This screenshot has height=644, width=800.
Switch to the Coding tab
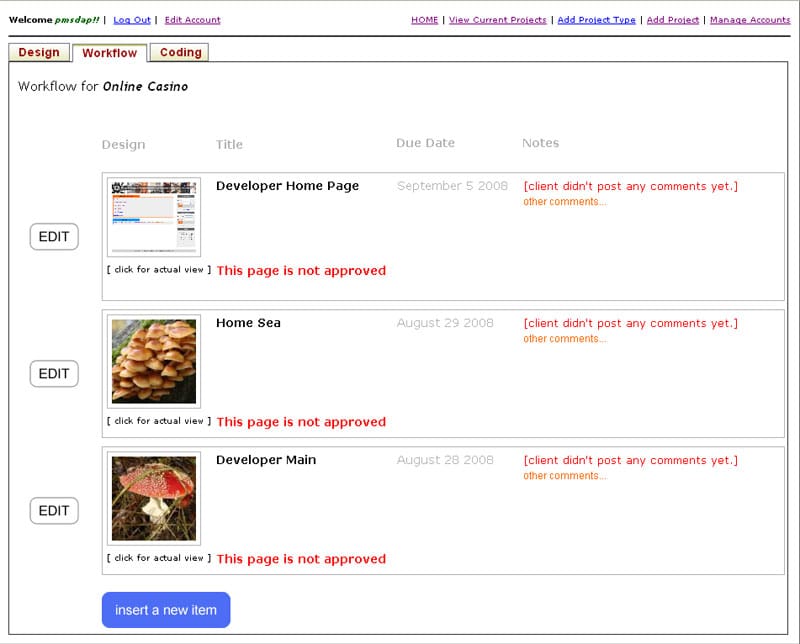coord(180,53)
